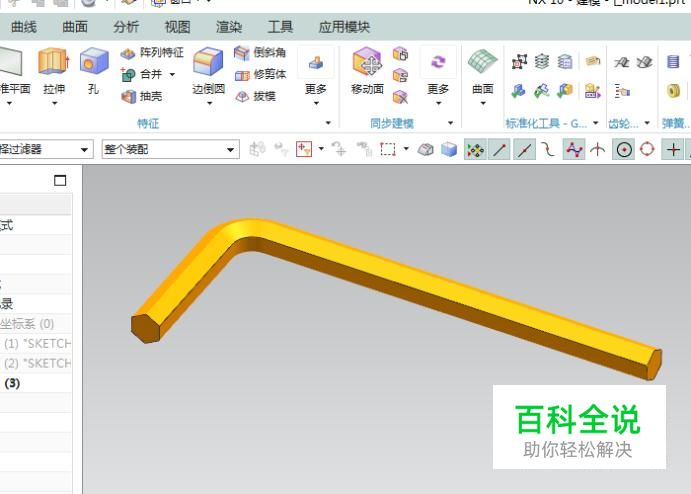Open the selection filter dropdown
691x494 pixels.
[46, 149]
